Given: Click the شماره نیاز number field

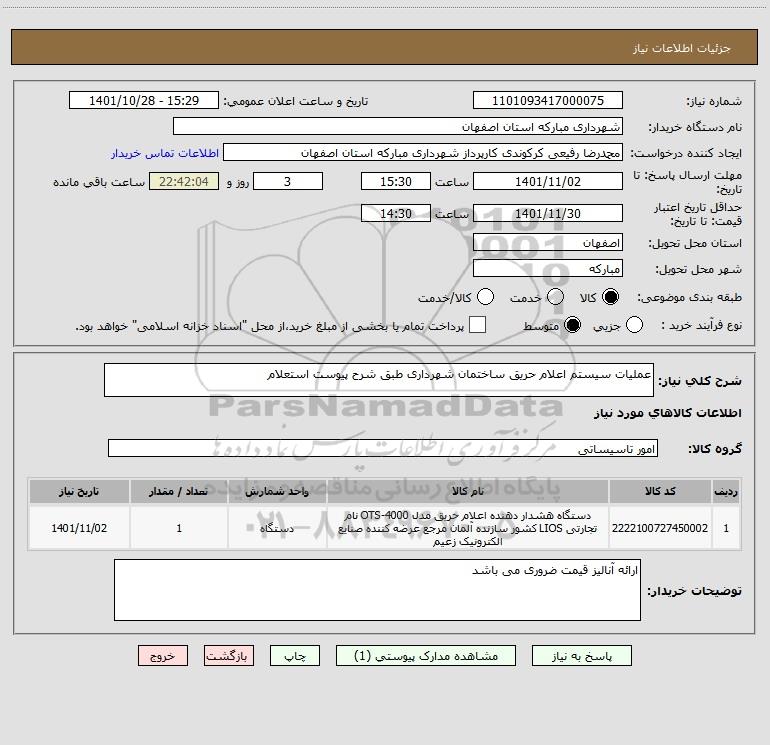Looking at the screenshot, I should (x=548, y=101).
